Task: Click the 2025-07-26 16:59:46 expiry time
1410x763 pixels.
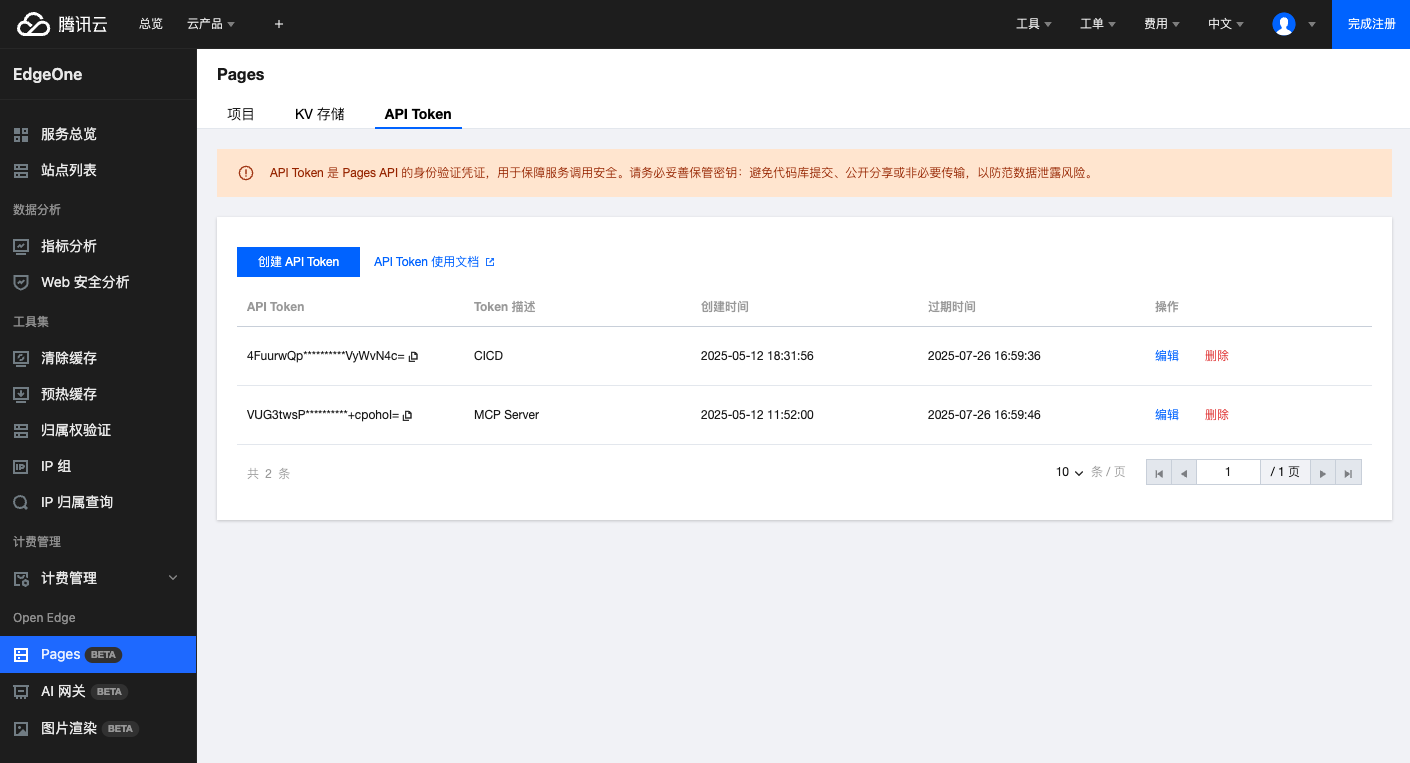Action: tap(984, 415)
